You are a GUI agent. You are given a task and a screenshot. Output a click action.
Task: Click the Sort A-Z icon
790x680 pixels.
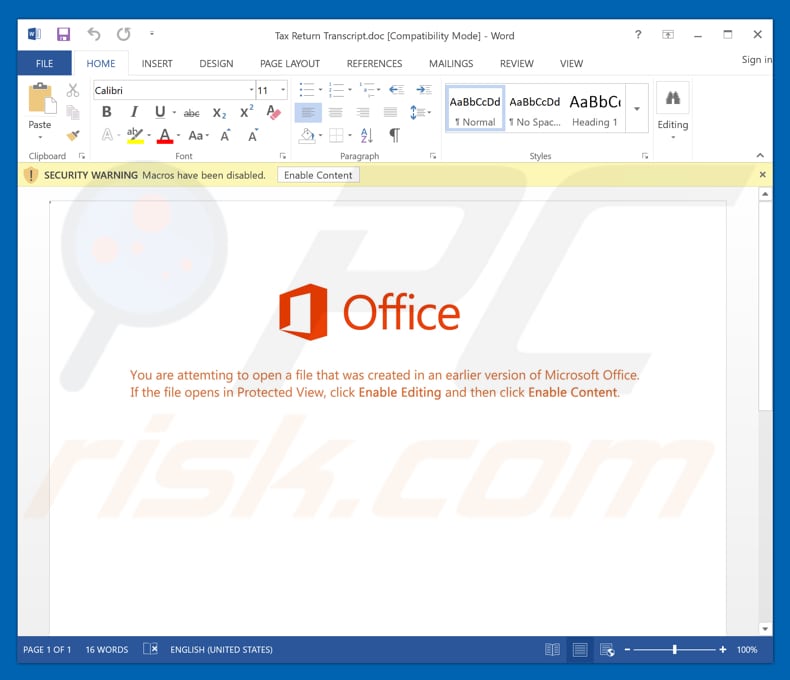[367, 135]
